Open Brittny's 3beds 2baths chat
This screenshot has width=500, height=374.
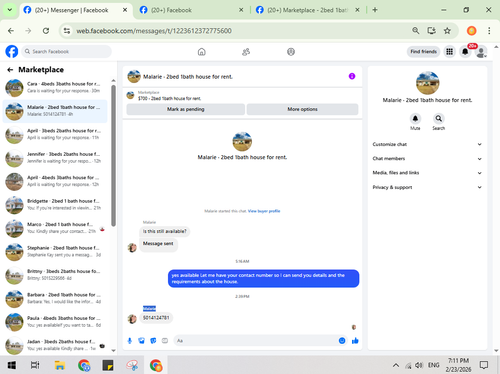(x=55, y=275)
